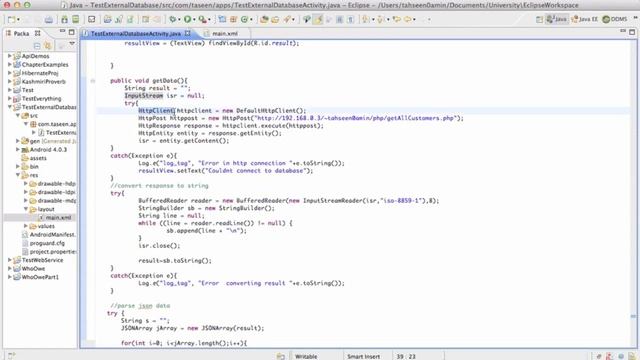Click the Print toolbar icon
640x360 pixels.
pos(49,19)
